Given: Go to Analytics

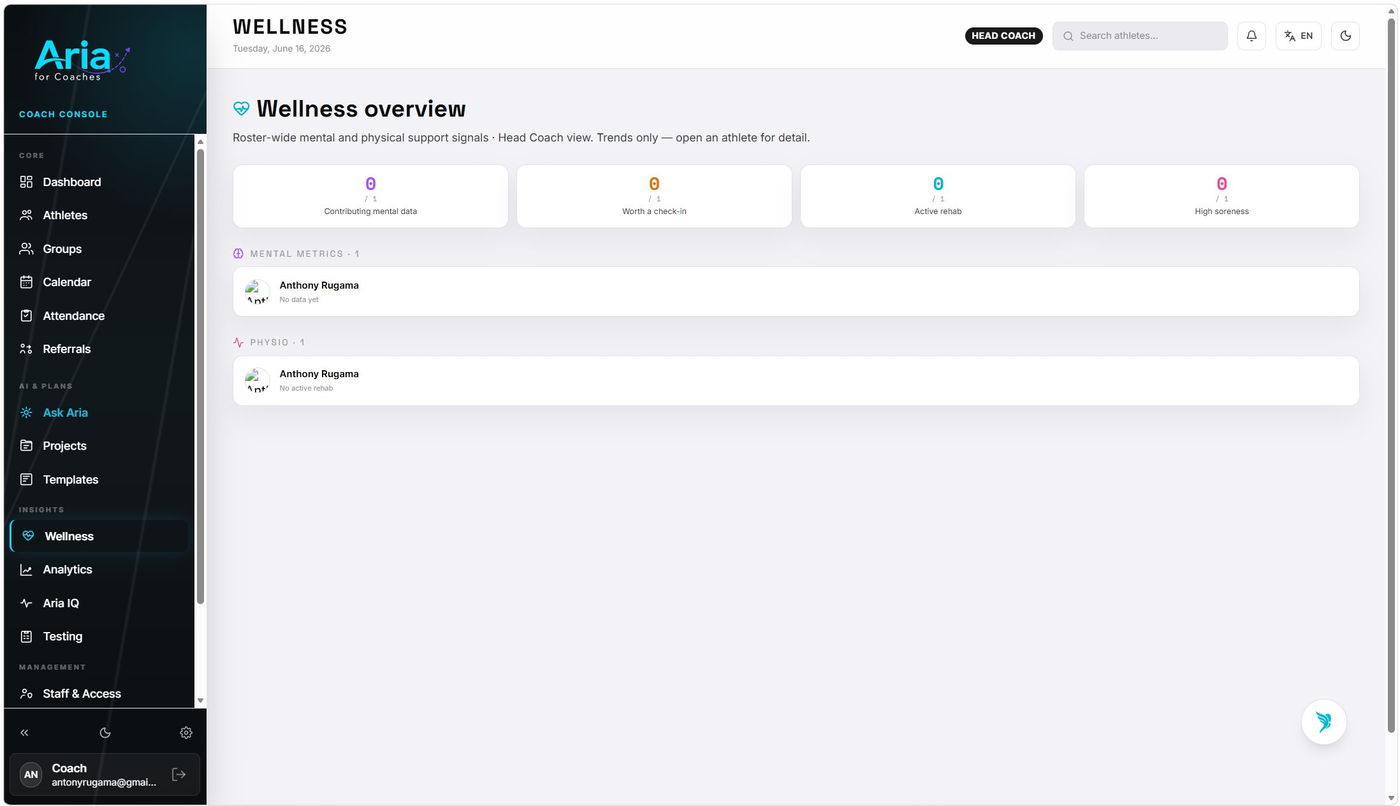Looking at the screenshot, I should point(100,570).
